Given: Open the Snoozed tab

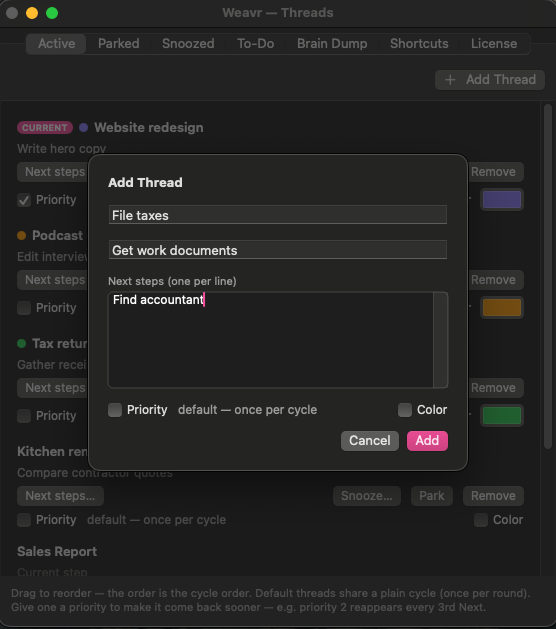Looking at the screenshot, I should 188,44.
